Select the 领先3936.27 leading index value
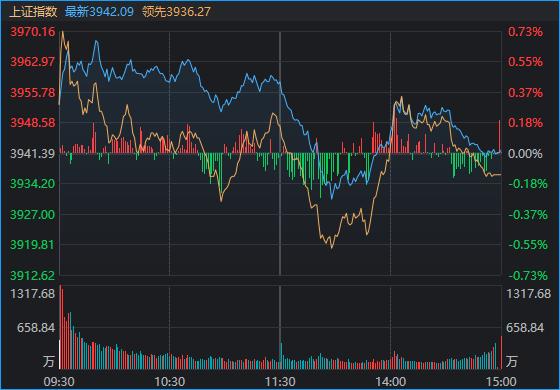The image size is (560, 390). coord(176,12)
